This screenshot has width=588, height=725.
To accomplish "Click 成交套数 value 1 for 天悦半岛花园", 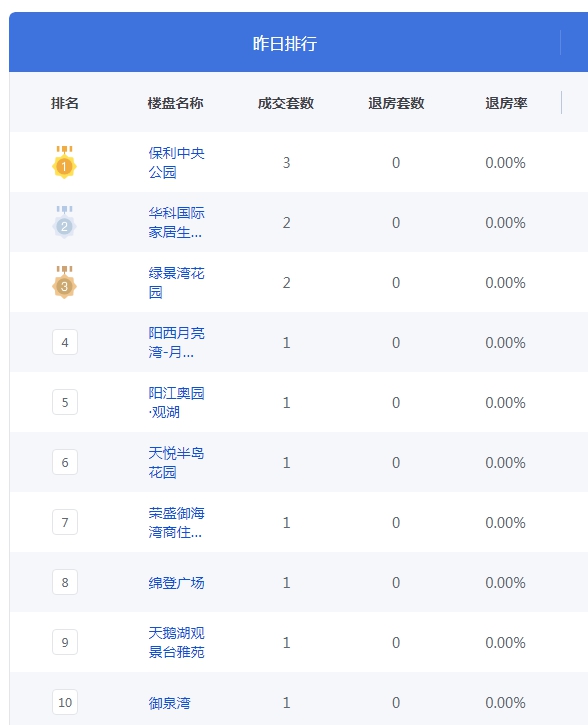I will point(287,463).
